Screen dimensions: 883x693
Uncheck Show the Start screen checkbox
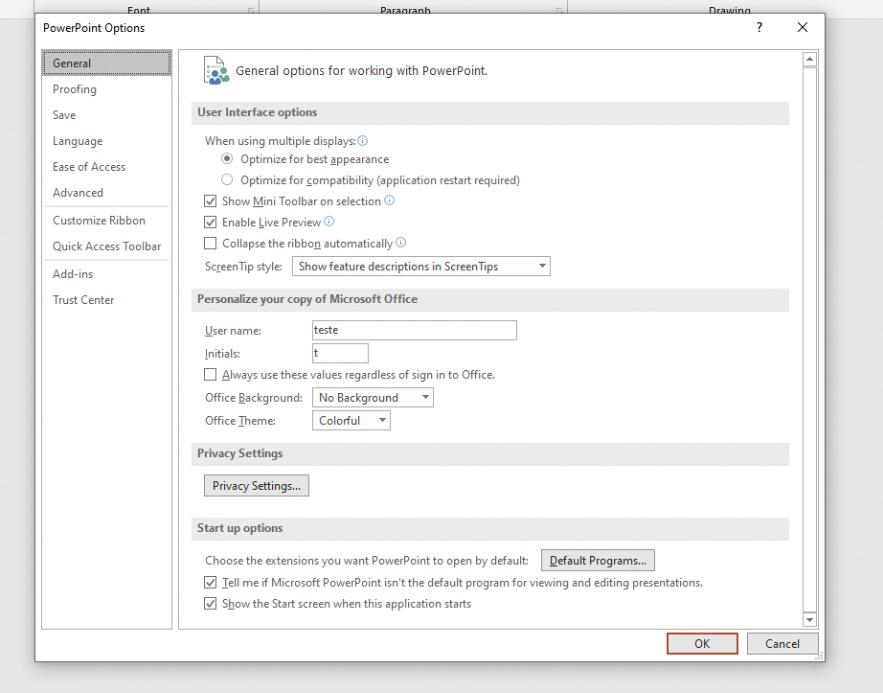tap(210, 604)
